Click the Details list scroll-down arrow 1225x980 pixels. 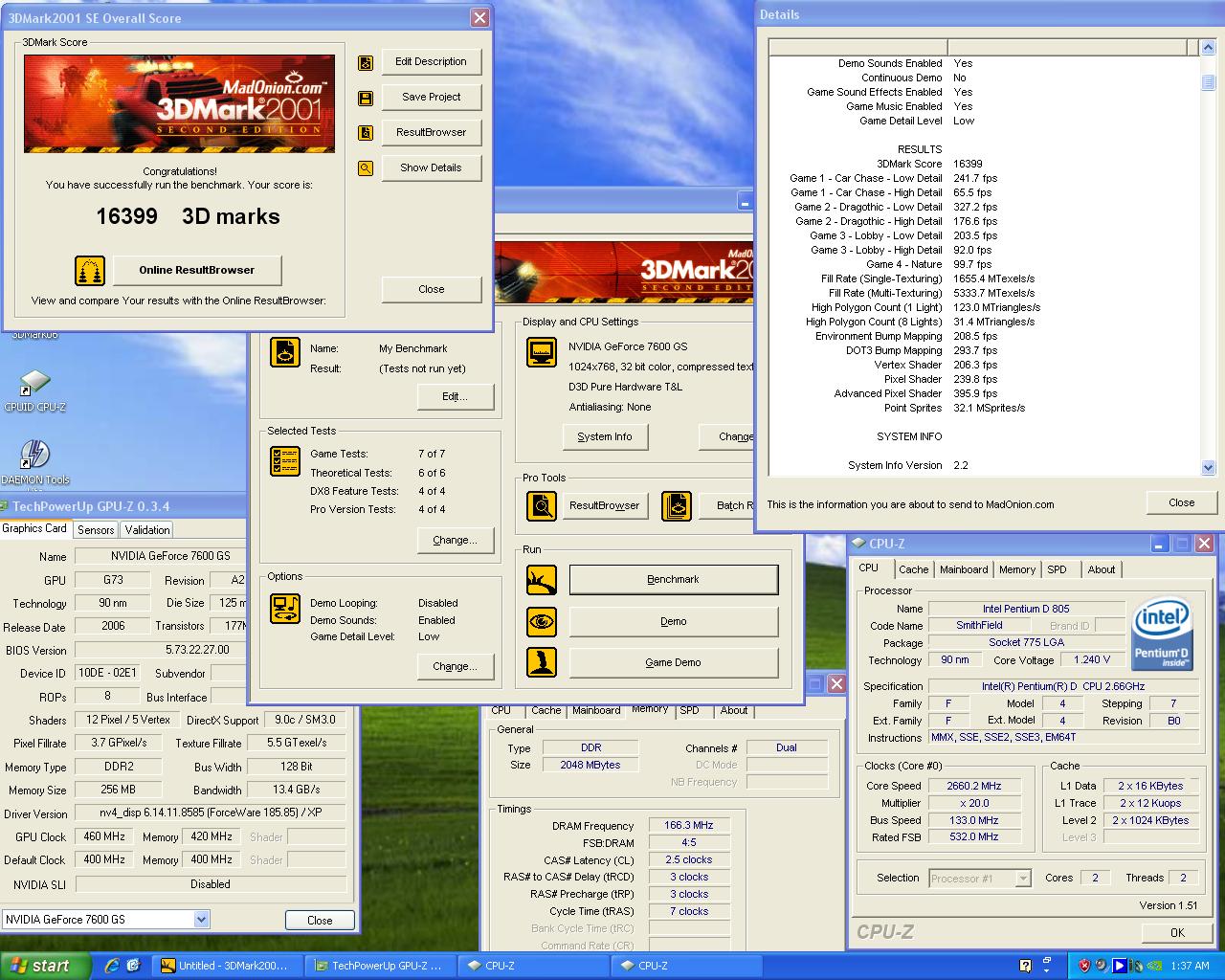(1208, 467)
